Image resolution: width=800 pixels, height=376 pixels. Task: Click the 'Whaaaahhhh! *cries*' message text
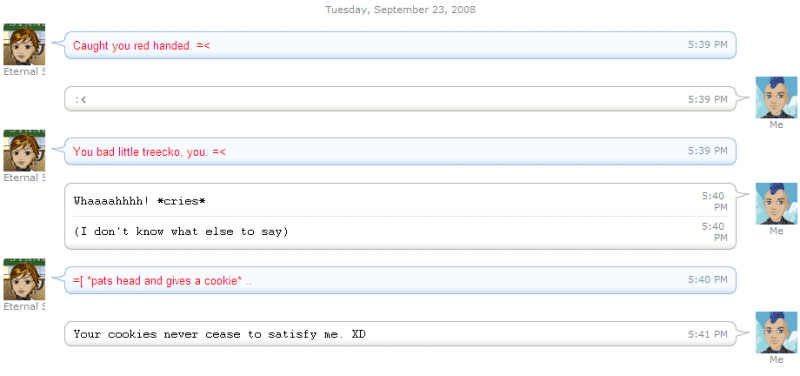click(139, 201)
